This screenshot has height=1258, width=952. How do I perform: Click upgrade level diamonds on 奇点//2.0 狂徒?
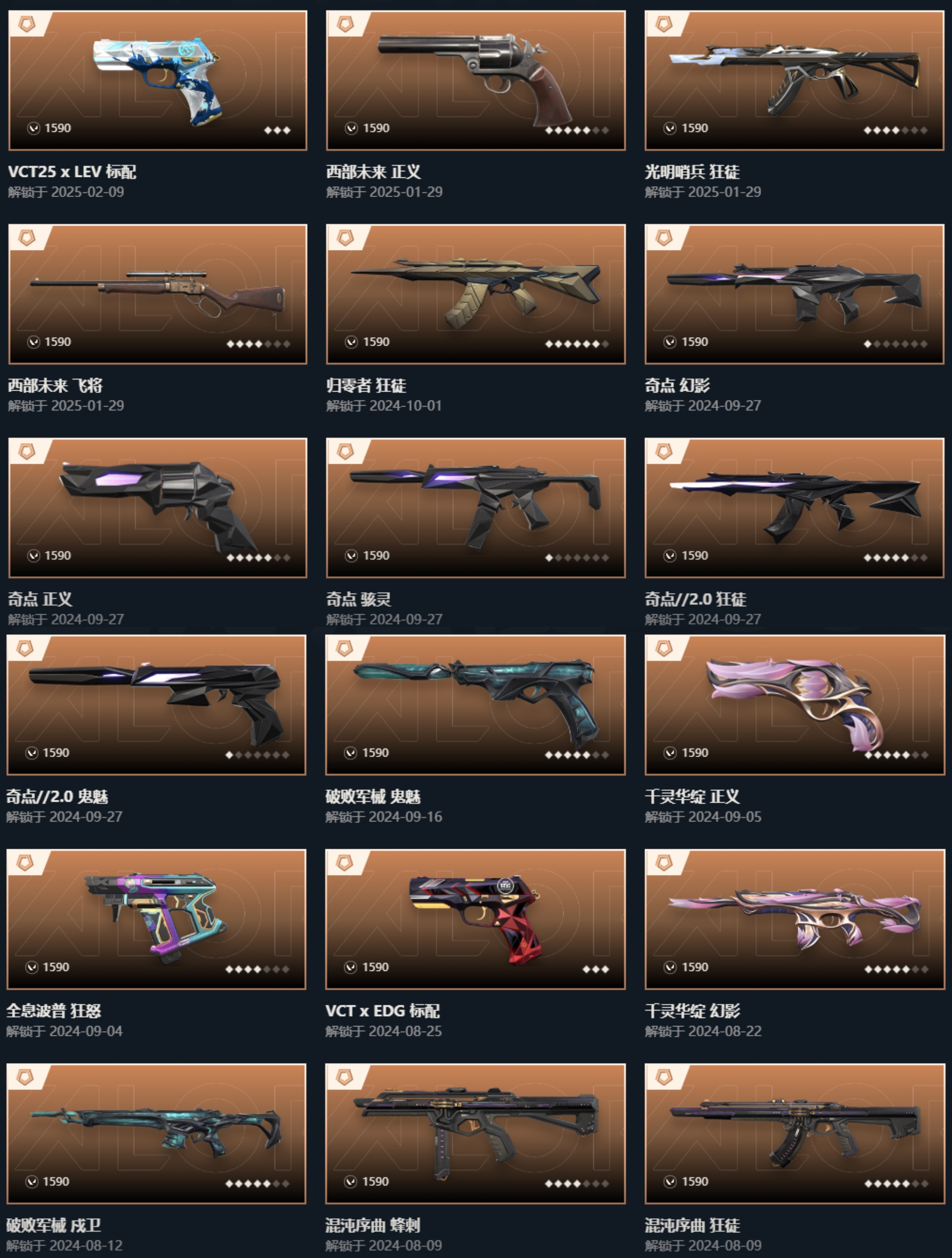pos(895,557)
